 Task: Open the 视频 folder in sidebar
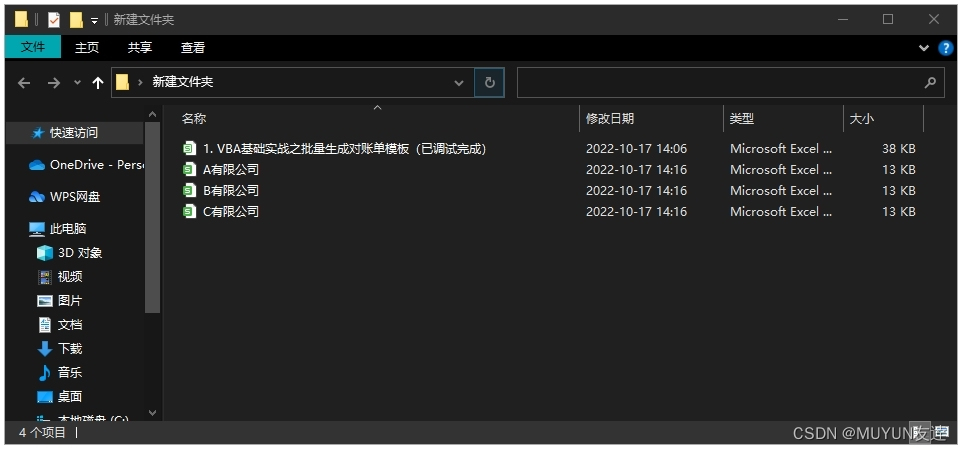coord(69,276)
